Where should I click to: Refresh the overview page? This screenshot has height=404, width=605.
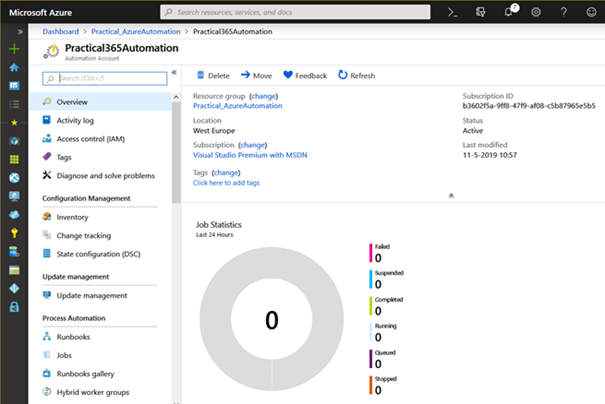point(356,75)
